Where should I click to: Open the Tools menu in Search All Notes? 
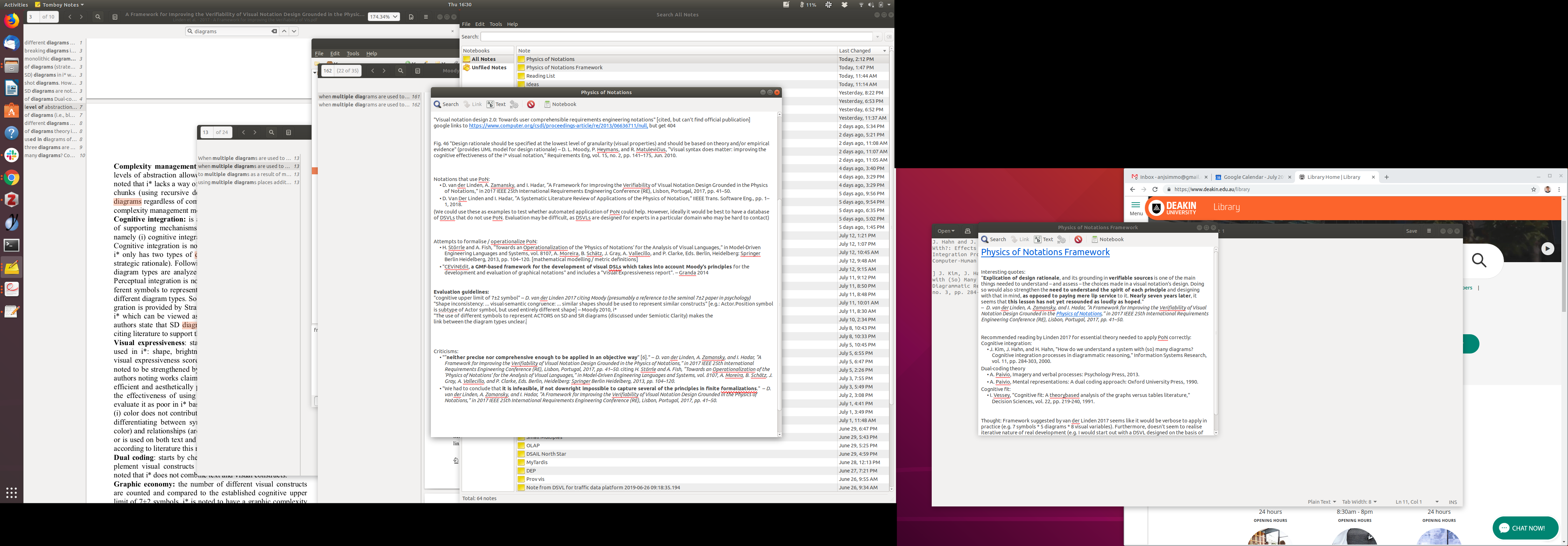click(x=496, y=24)
